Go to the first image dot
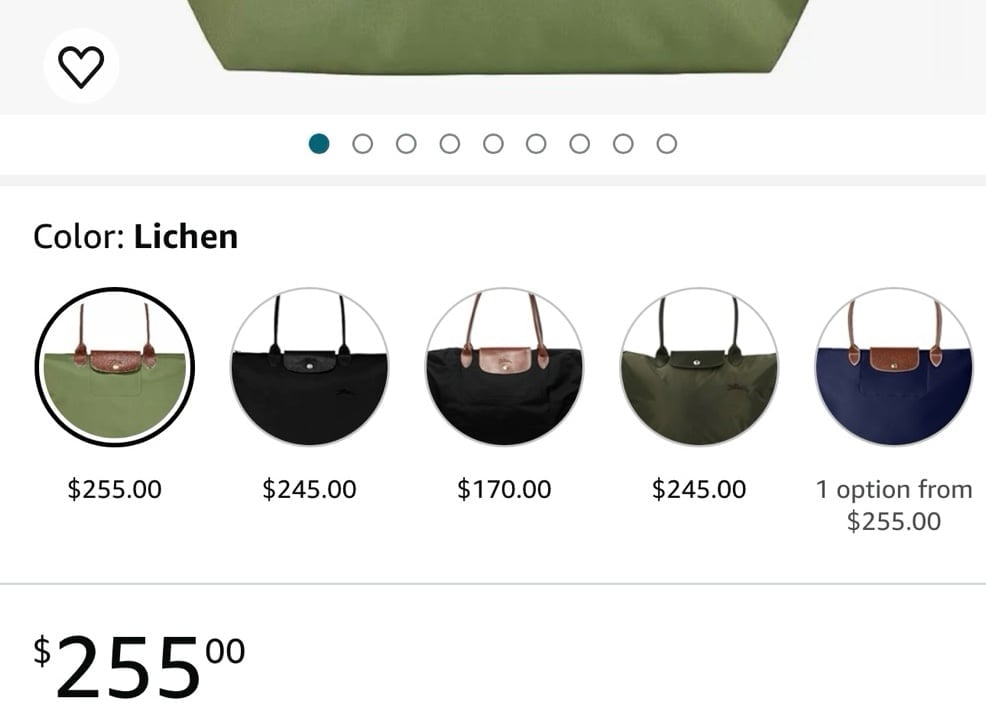The height and width of the screenshot is (714, 986). [x=319, y=144]
